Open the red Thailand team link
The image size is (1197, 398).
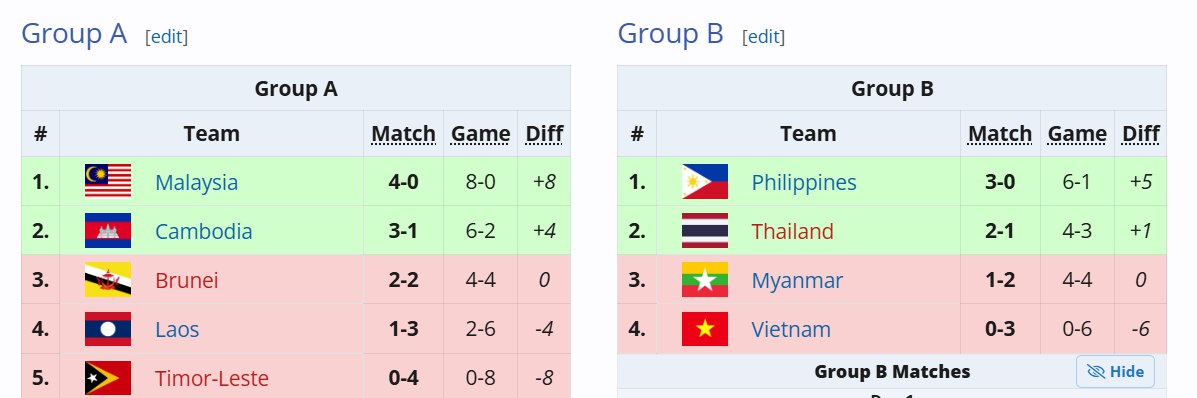792,231
